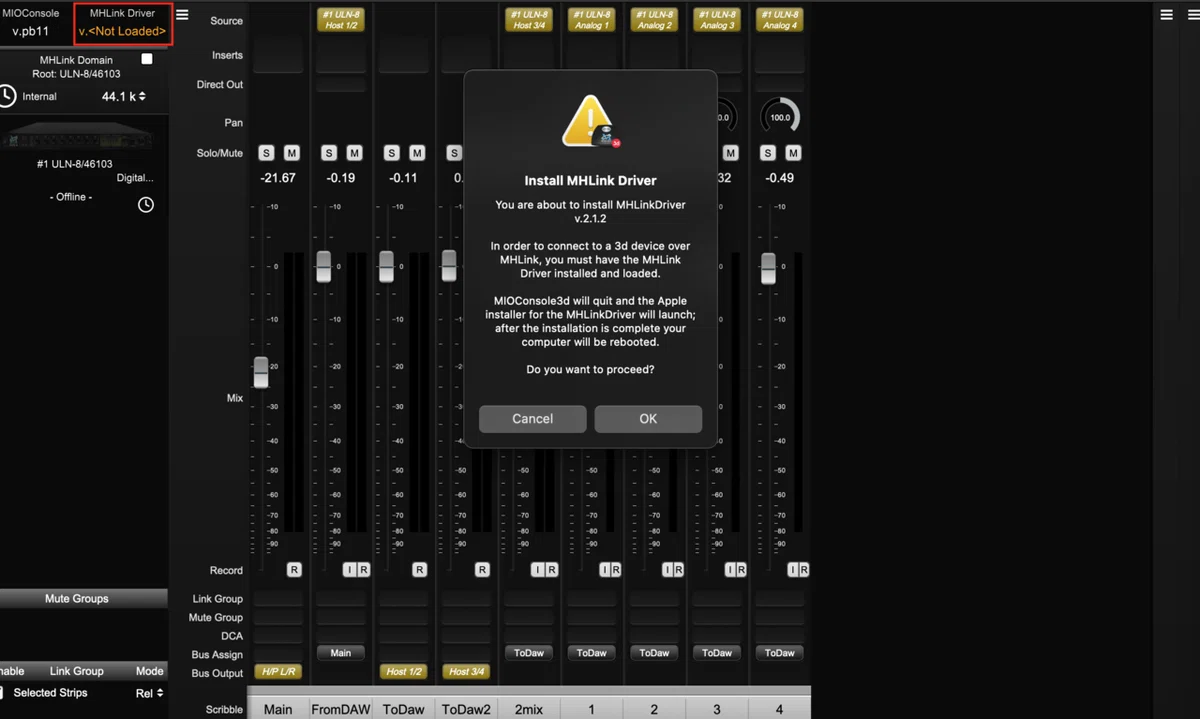The width and height of the screenshot is (1200, 719).
Task: Enable input monitor I on FromDAW strip
Action: (x=349, y=570)
